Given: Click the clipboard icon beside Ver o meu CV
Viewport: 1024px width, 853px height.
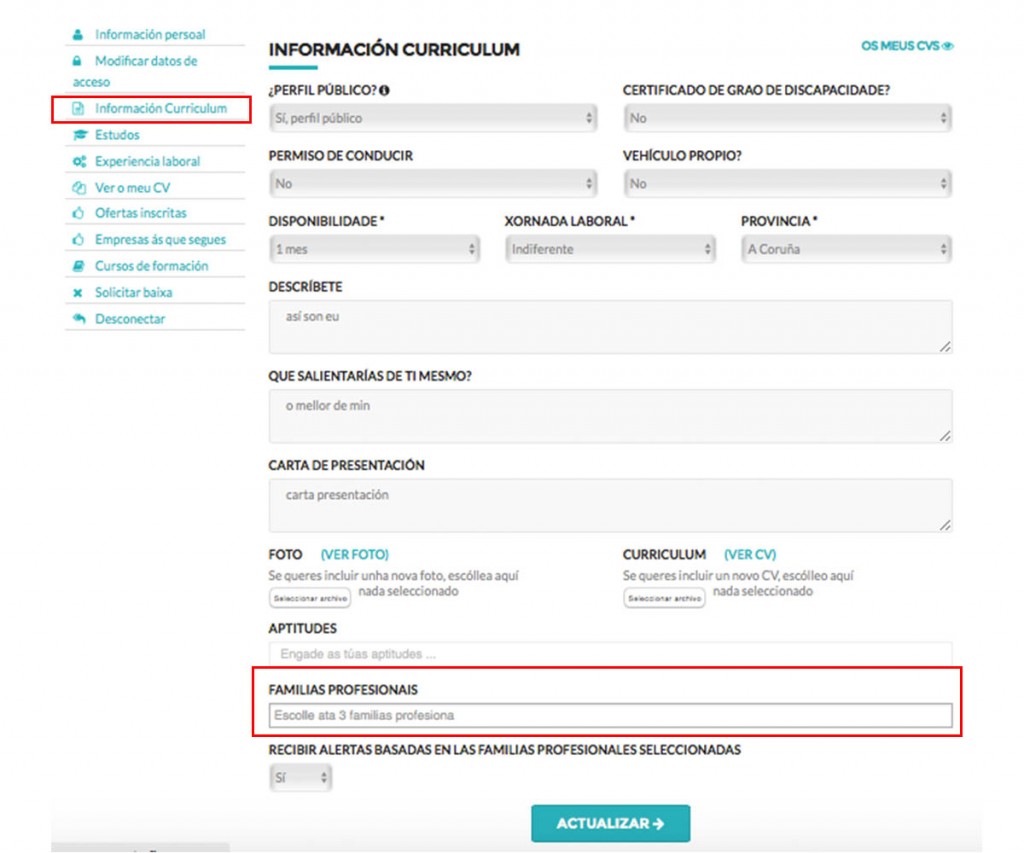Looking at the screenshot, I should pos(79,188).
